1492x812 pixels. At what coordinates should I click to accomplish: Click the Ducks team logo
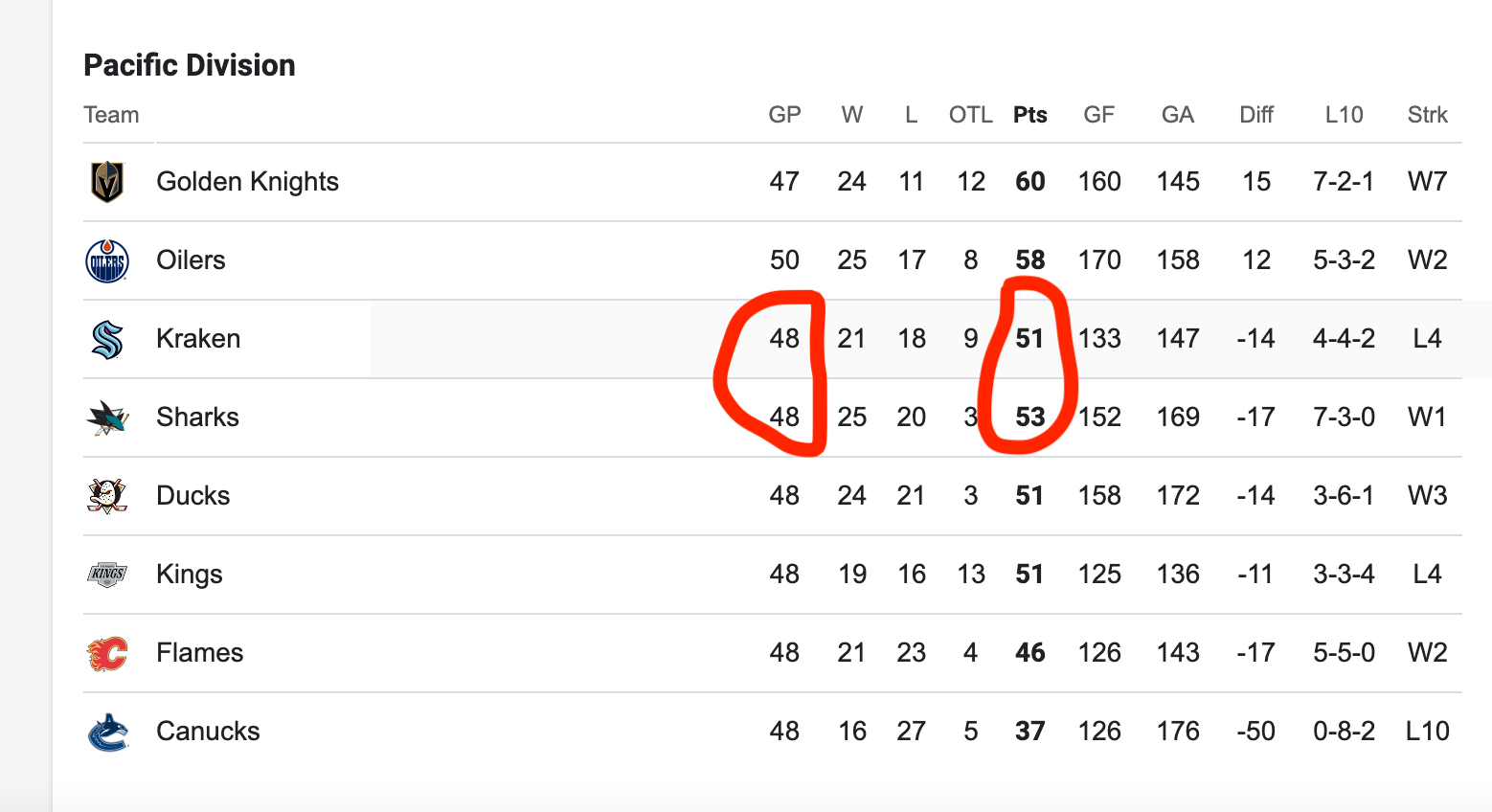[107, 496]
